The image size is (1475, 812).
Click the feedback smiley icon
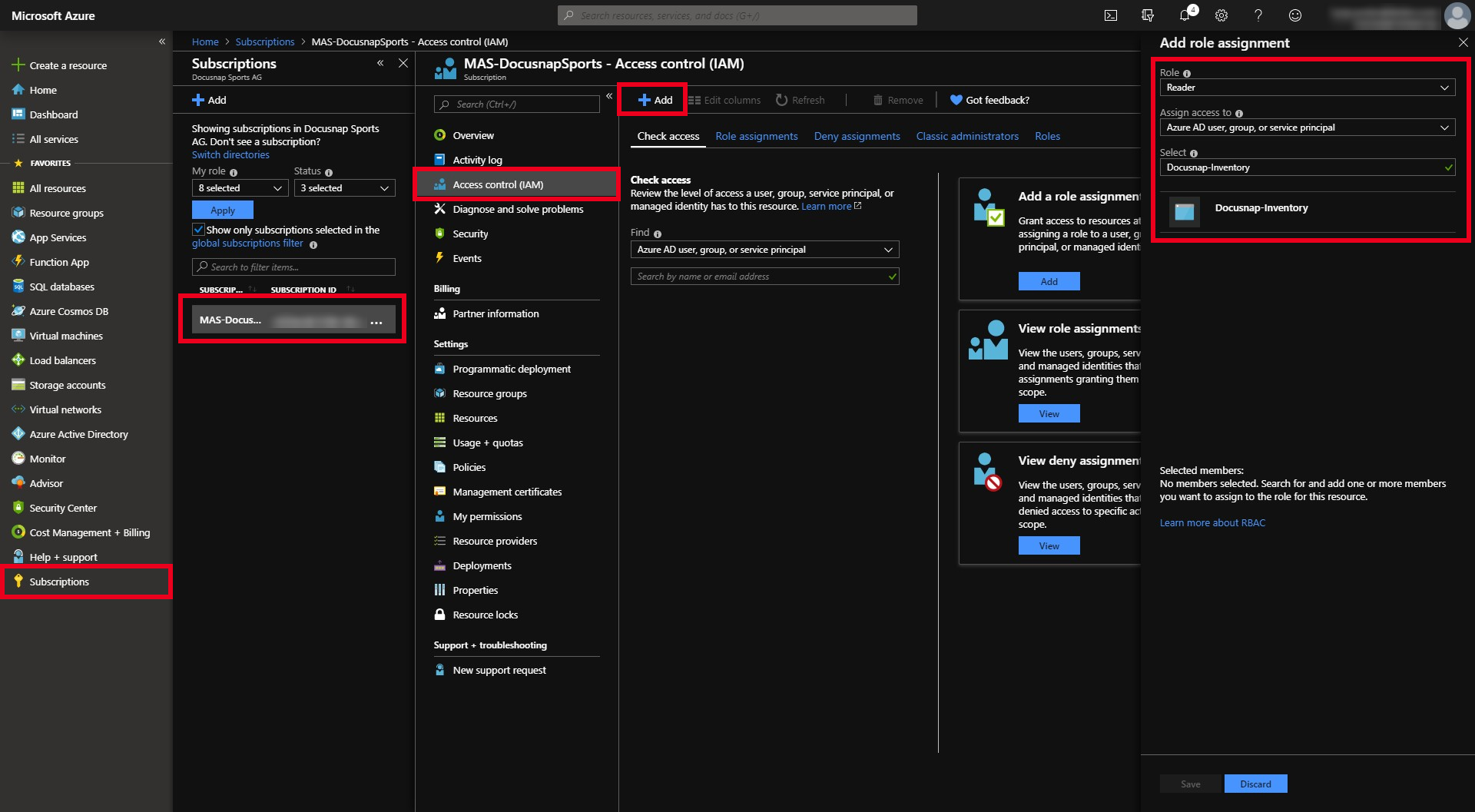pos(1295,15)
